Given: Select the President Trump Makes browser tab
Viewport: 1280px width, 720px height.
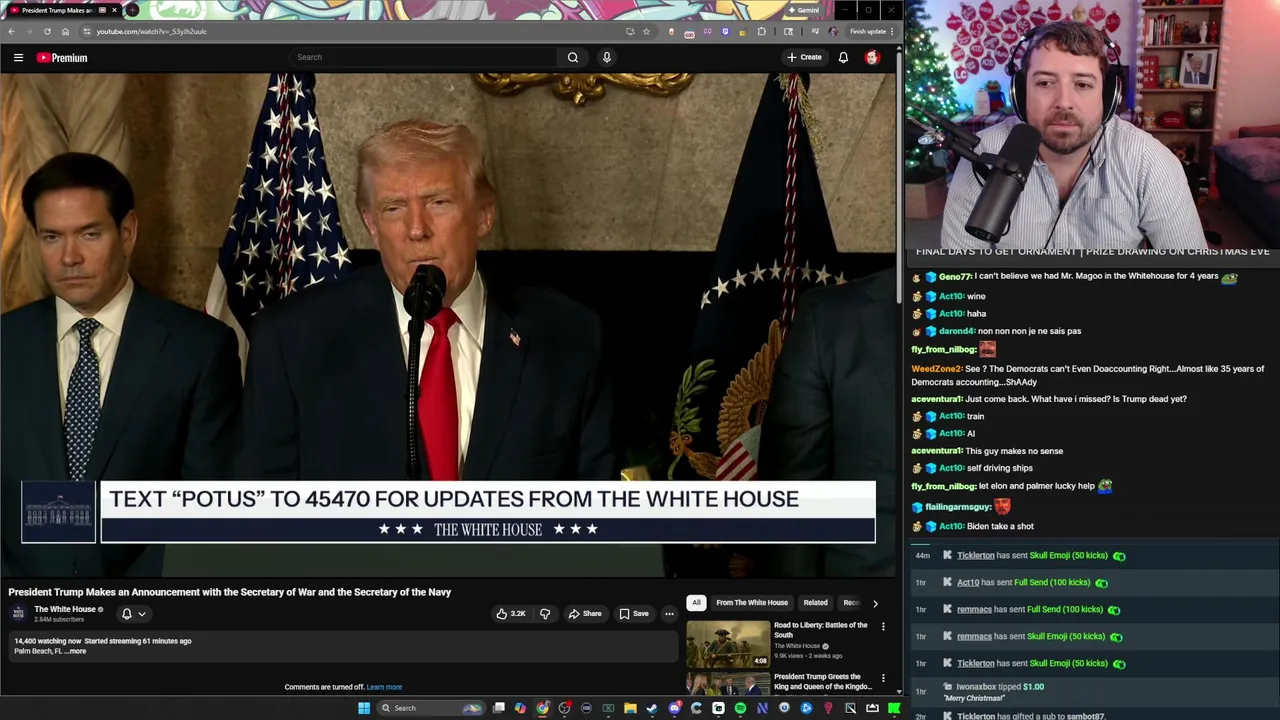Looking at the screenshot, I should (x=62, y=10).
